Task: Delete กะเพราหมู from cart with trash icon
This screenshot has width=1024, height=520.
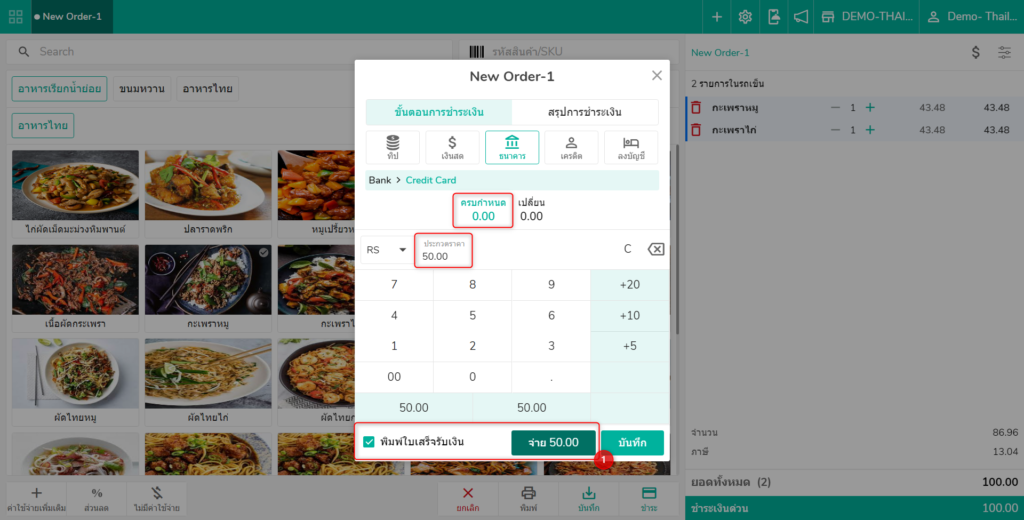Action: click(x=696, y=108)
